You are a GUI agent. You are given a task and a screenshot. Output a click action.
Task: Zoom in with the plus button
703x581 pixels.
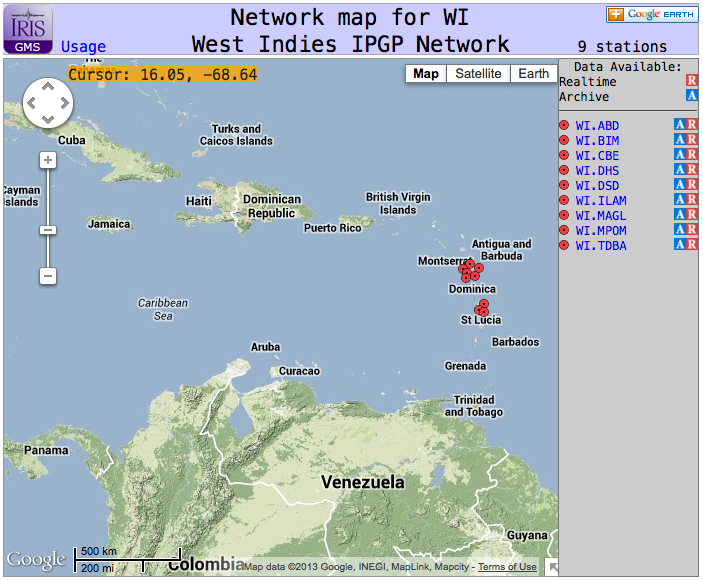48,160
